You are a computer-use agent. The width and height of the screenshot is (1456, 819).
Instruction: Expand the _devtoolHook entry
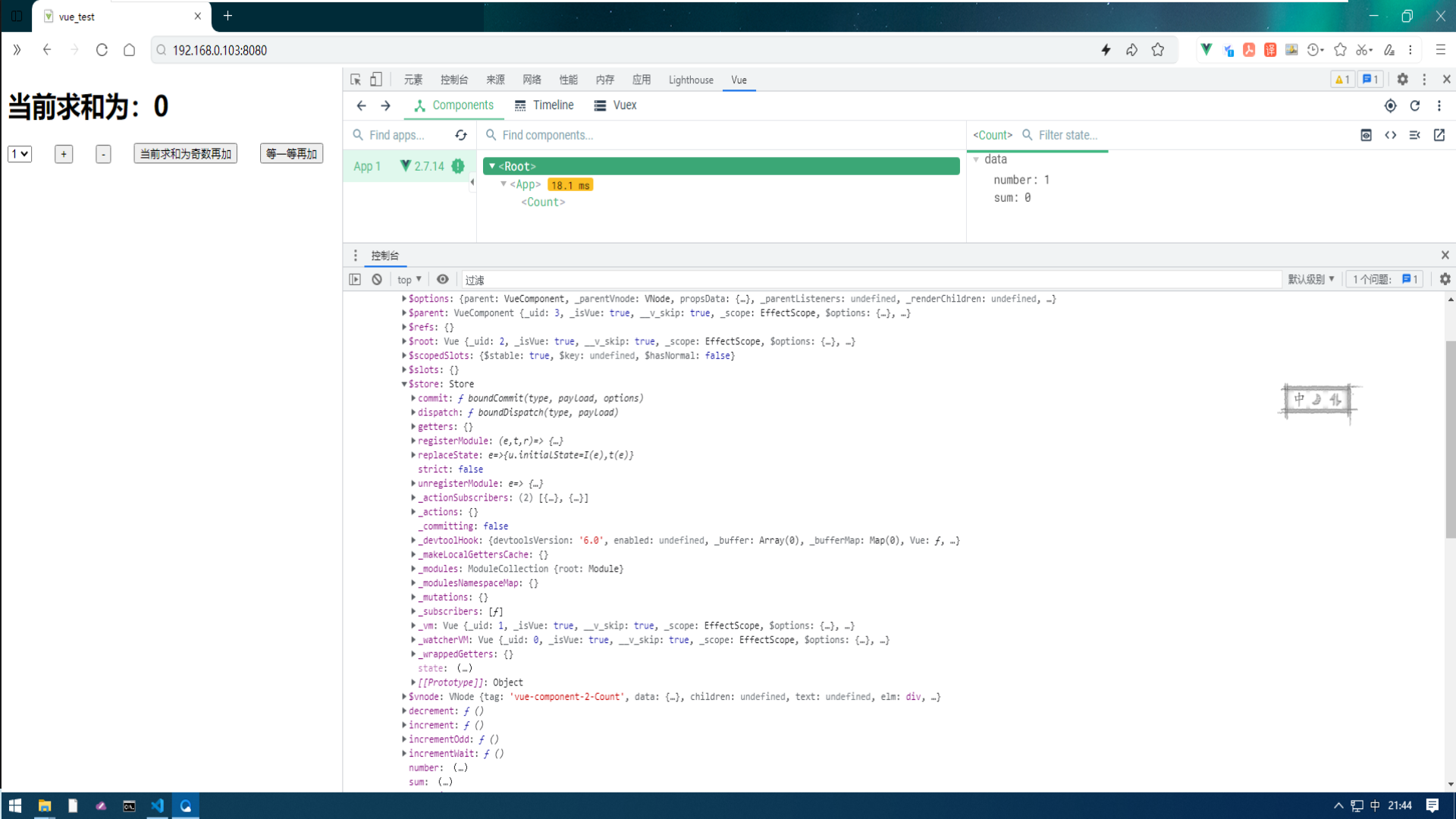click(x=413, y=541)
